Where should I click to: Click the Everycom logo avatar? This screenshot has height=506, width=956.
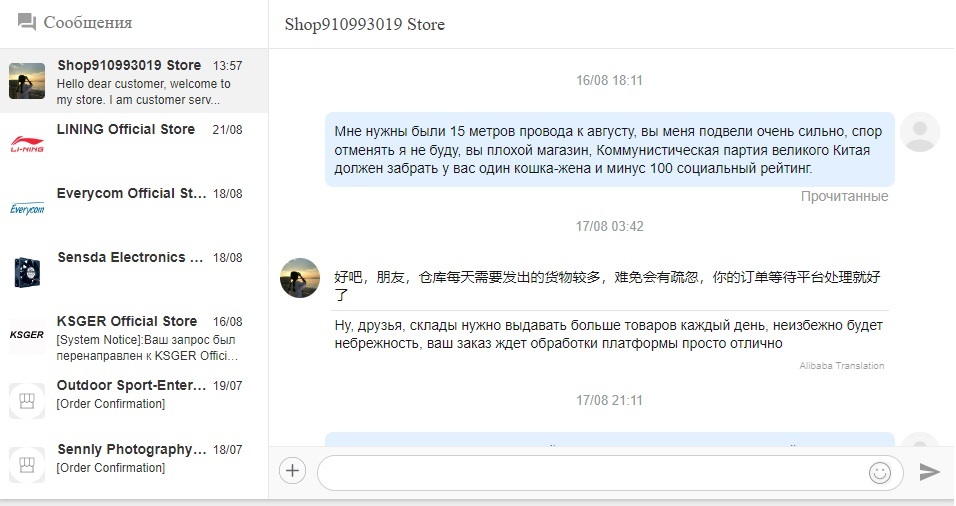27,208
